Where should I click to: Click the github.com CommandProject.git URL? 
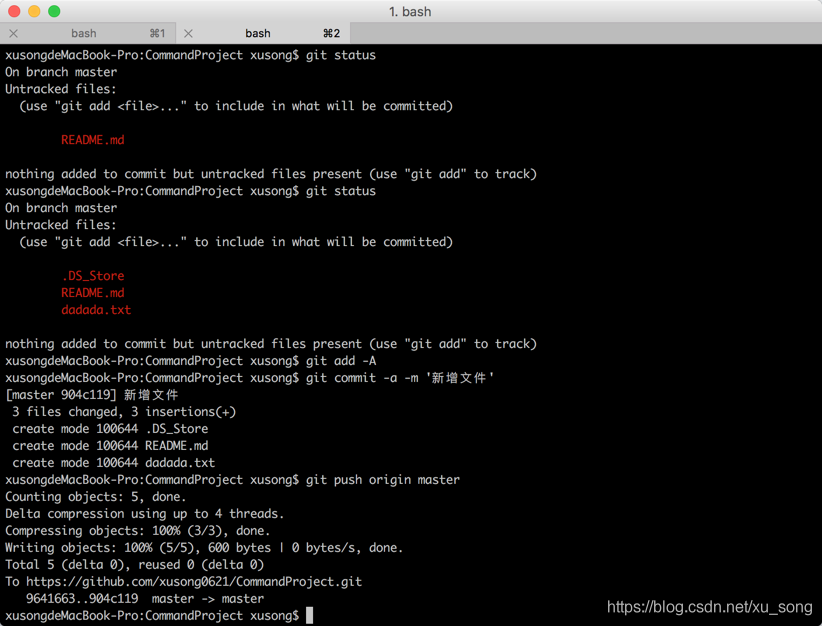click(x=194, y=582)
